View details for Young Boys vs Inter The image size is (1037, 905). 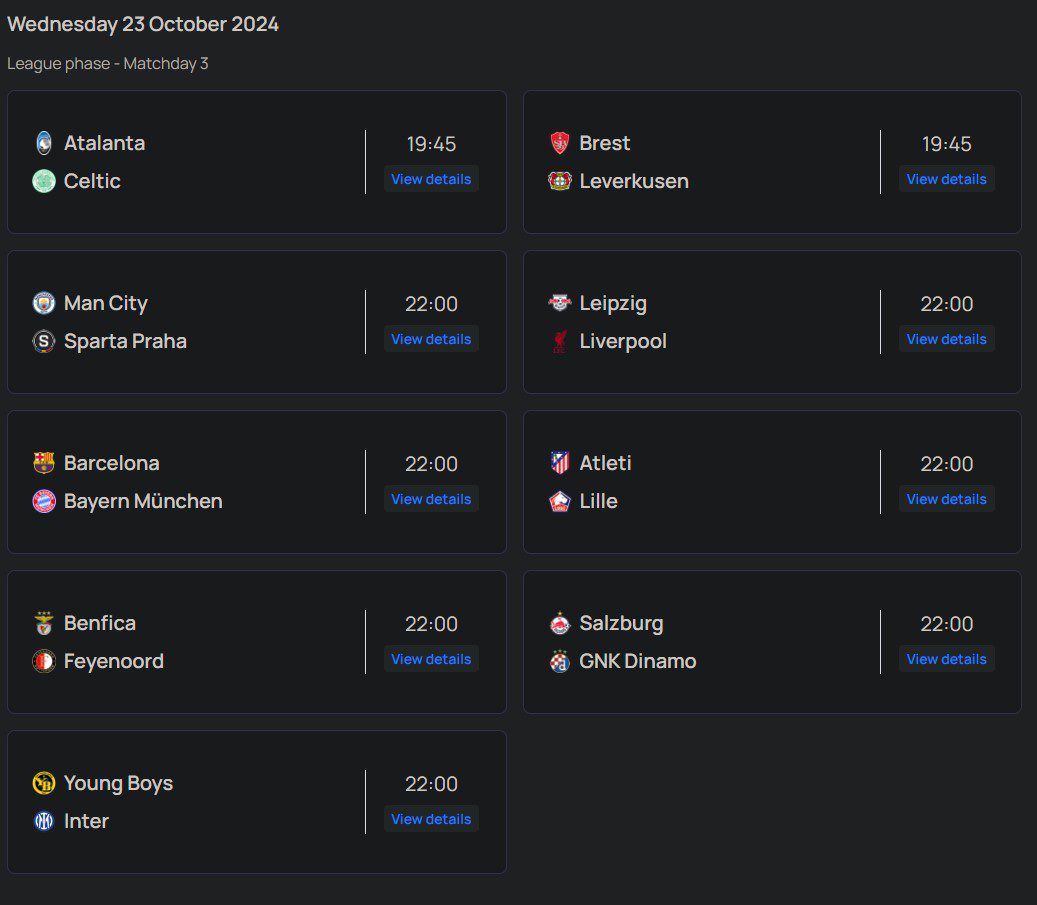click(x=431, y=819)
